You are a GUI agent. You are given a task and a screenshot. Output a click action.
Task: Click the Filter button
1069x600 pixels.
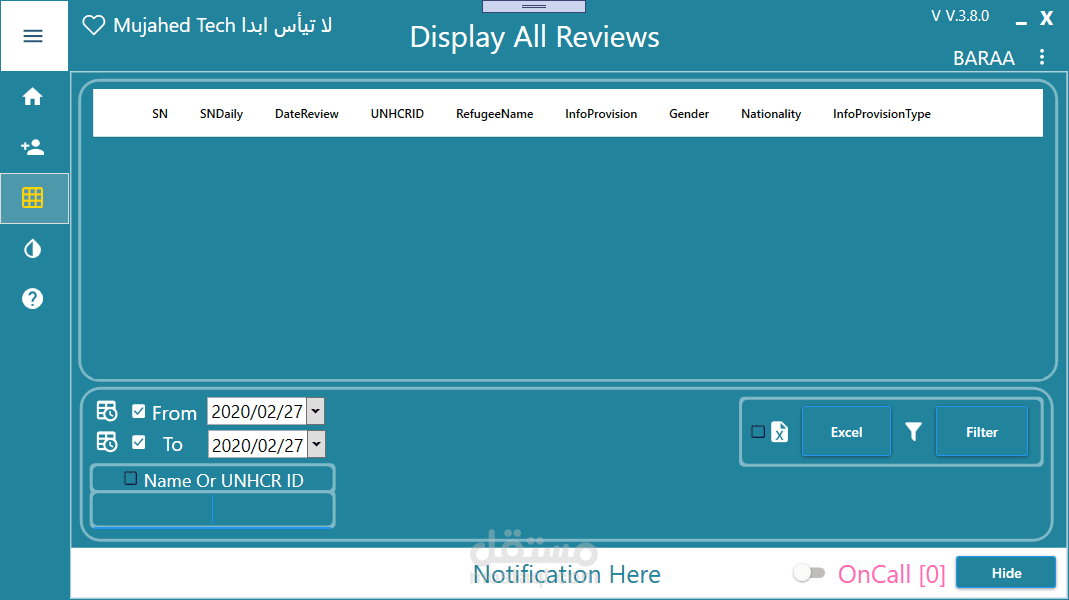(x=981, y=431)
